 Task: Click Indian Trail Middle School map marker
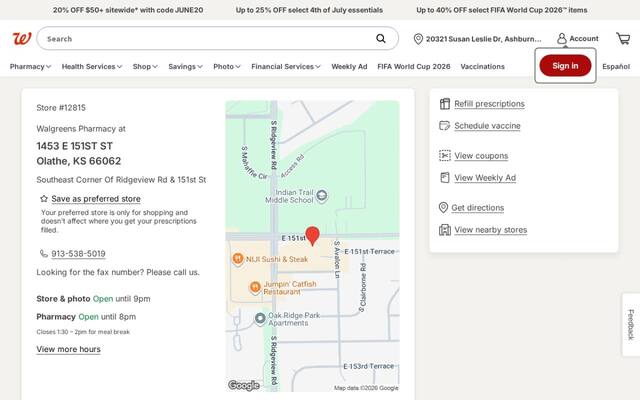(x=322, y=196)
